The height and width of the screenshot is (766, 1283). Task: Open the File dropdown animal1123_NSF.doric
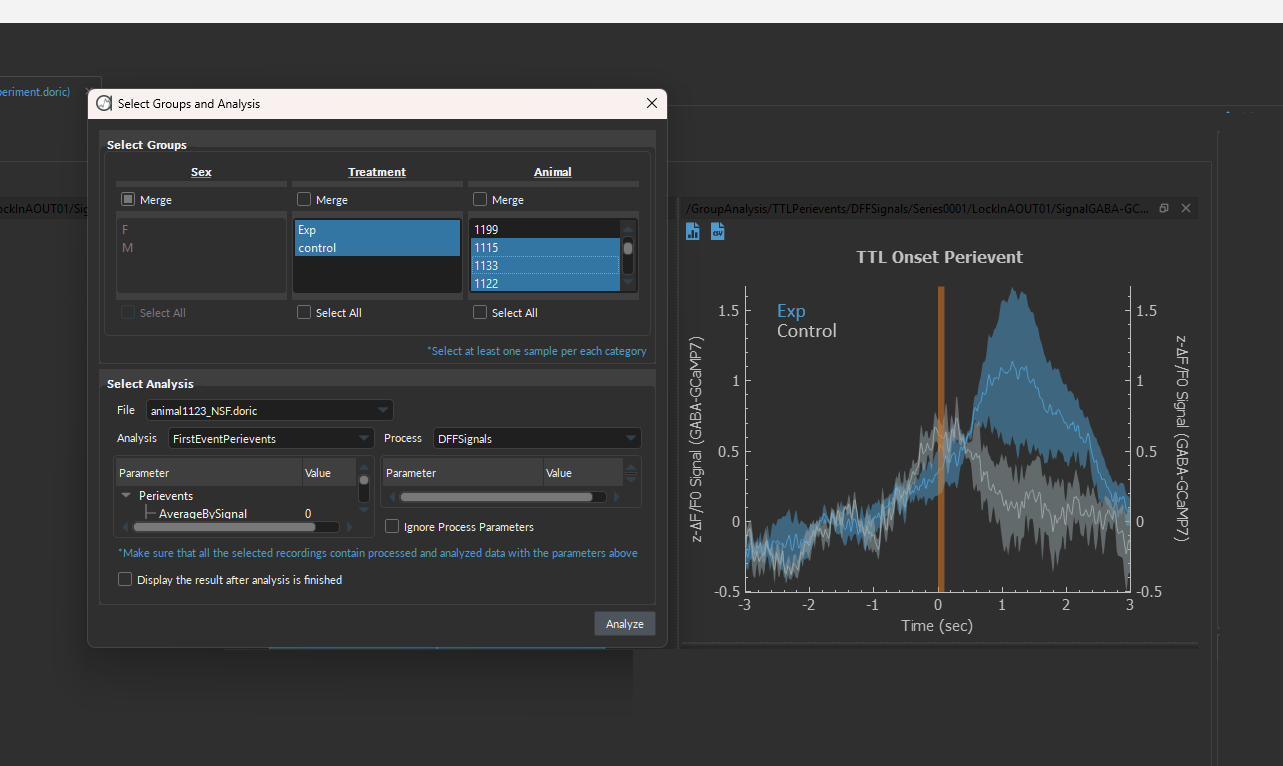pyautogui.click(x=269, y=410)
